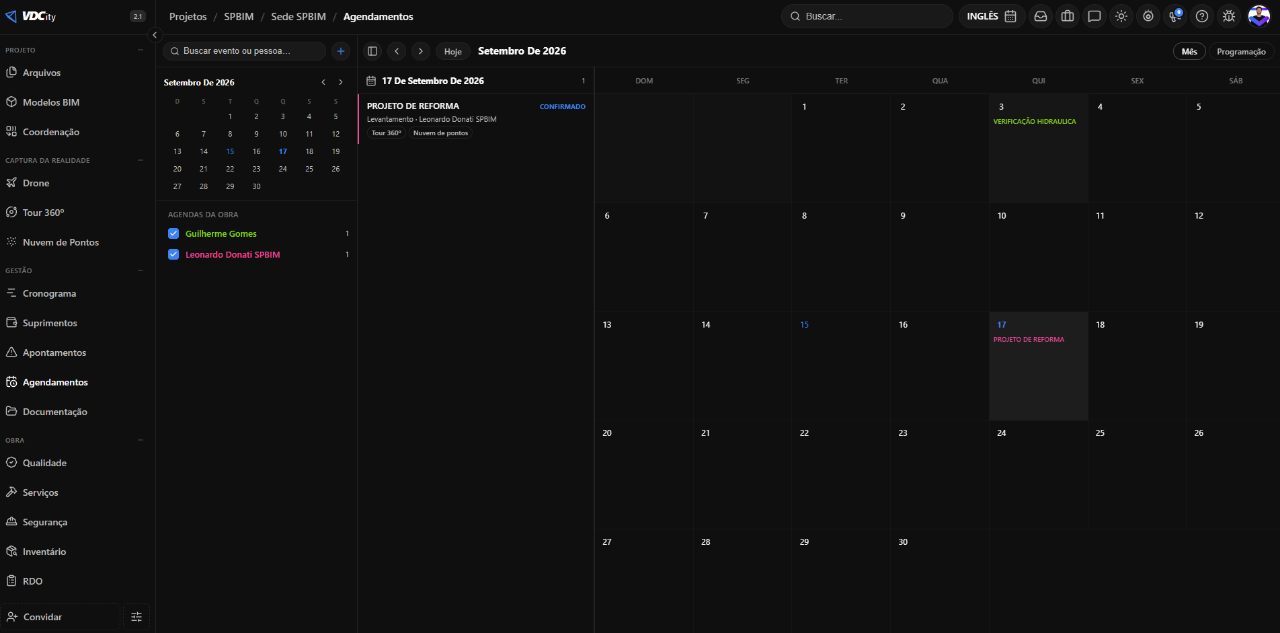
Task: Switch to the Programação view tab
Action: (1241, 51)
